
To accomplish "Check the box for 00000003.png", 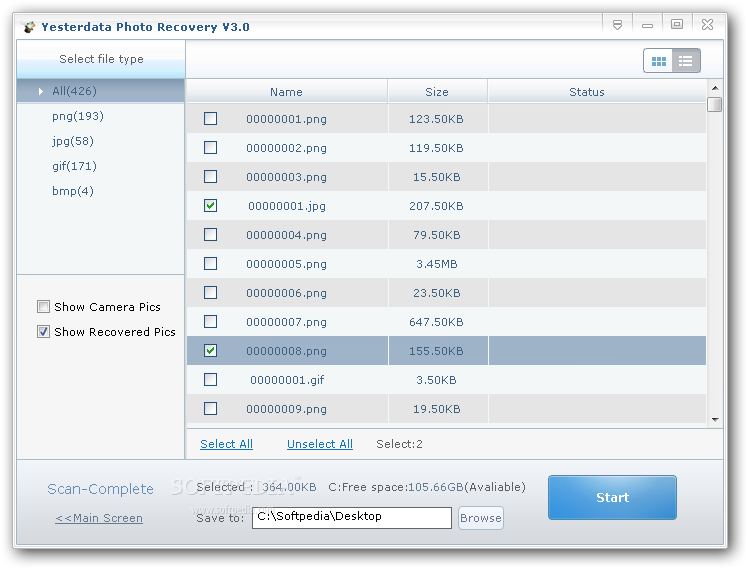I will 210,176.
